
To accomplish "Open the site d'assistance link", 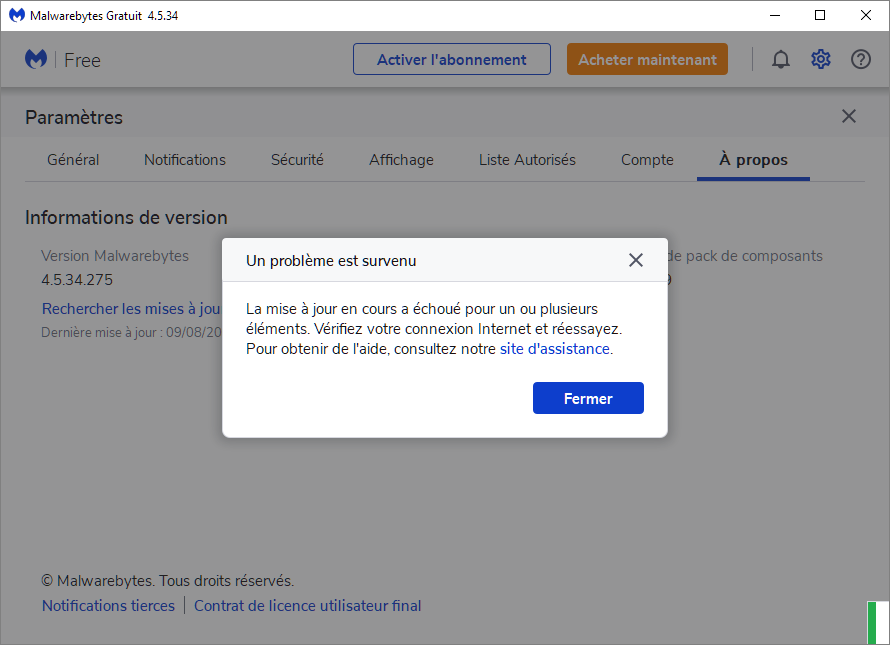I will pyautogui.click(x=555, y=349).
